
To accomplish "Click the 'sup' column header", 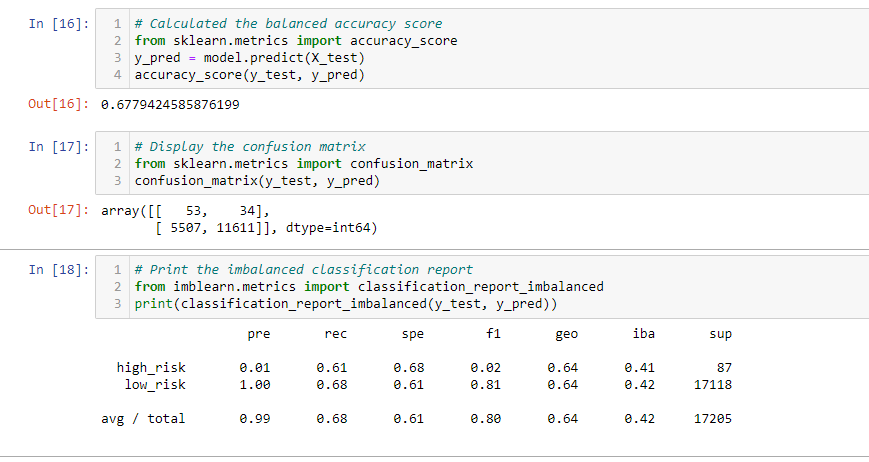I will [720, 334].
